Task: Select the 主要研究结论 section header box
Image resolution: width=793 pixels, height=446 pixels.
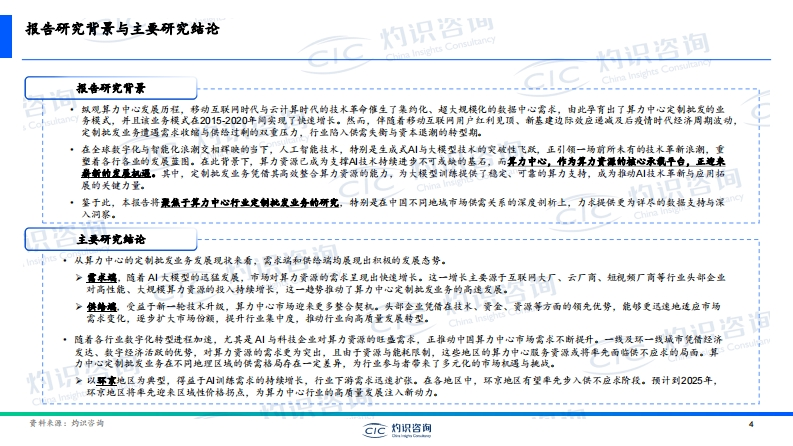Action: pyautogui.click(x=111, y=239)
